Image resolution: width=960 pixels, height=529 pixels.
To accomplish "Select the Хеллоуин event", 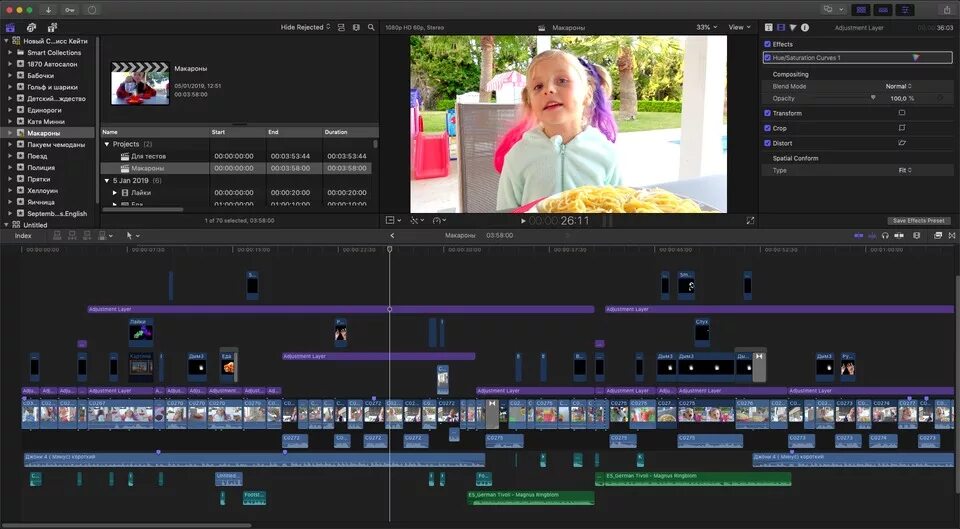I will pos(42,190).
